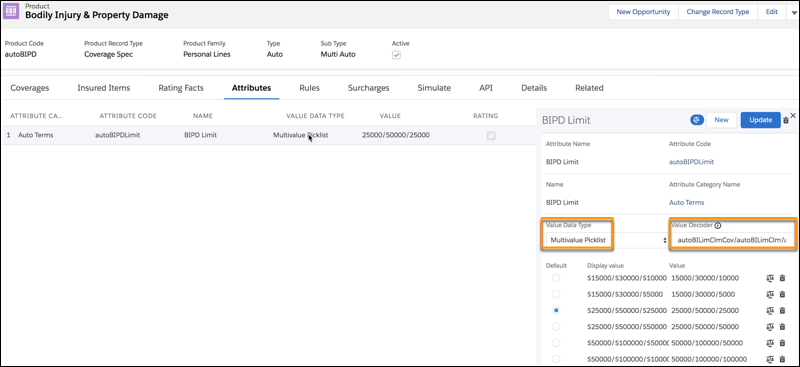Click the blue rules icon beside New
This screenshot has width=800, height=367.
click(697, 120)
